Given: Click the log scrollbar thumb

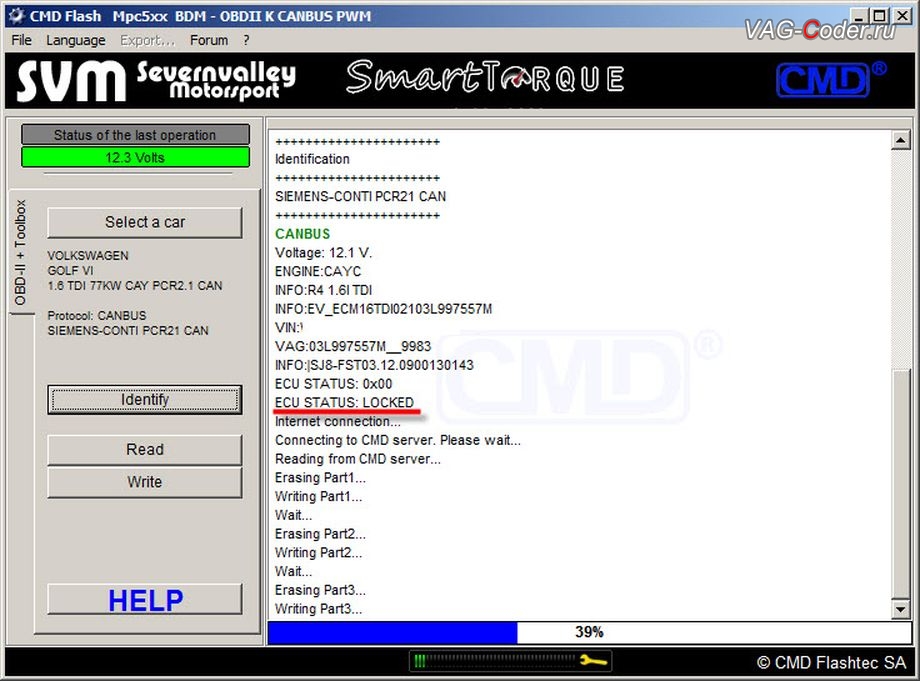Looking at the screenshot, I should coord(901,483).
